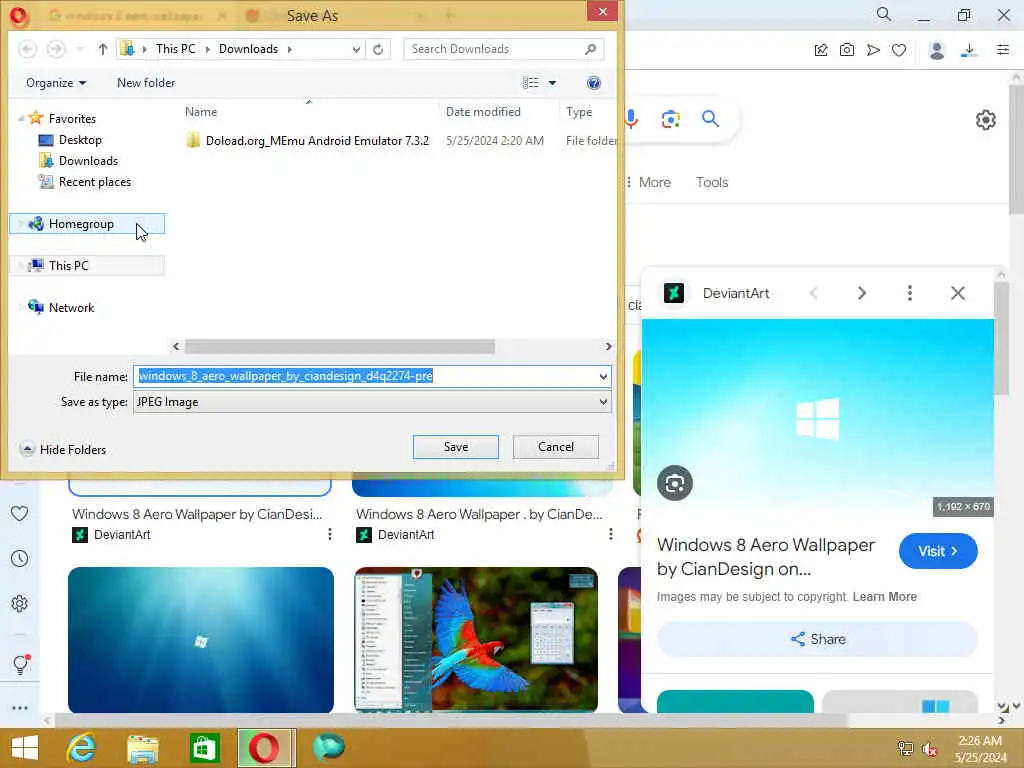The height and width of the screenshot is (768, 1024).
Task: Click the Windows Start button
Action: pyautogui.click(x=25, y=748)
